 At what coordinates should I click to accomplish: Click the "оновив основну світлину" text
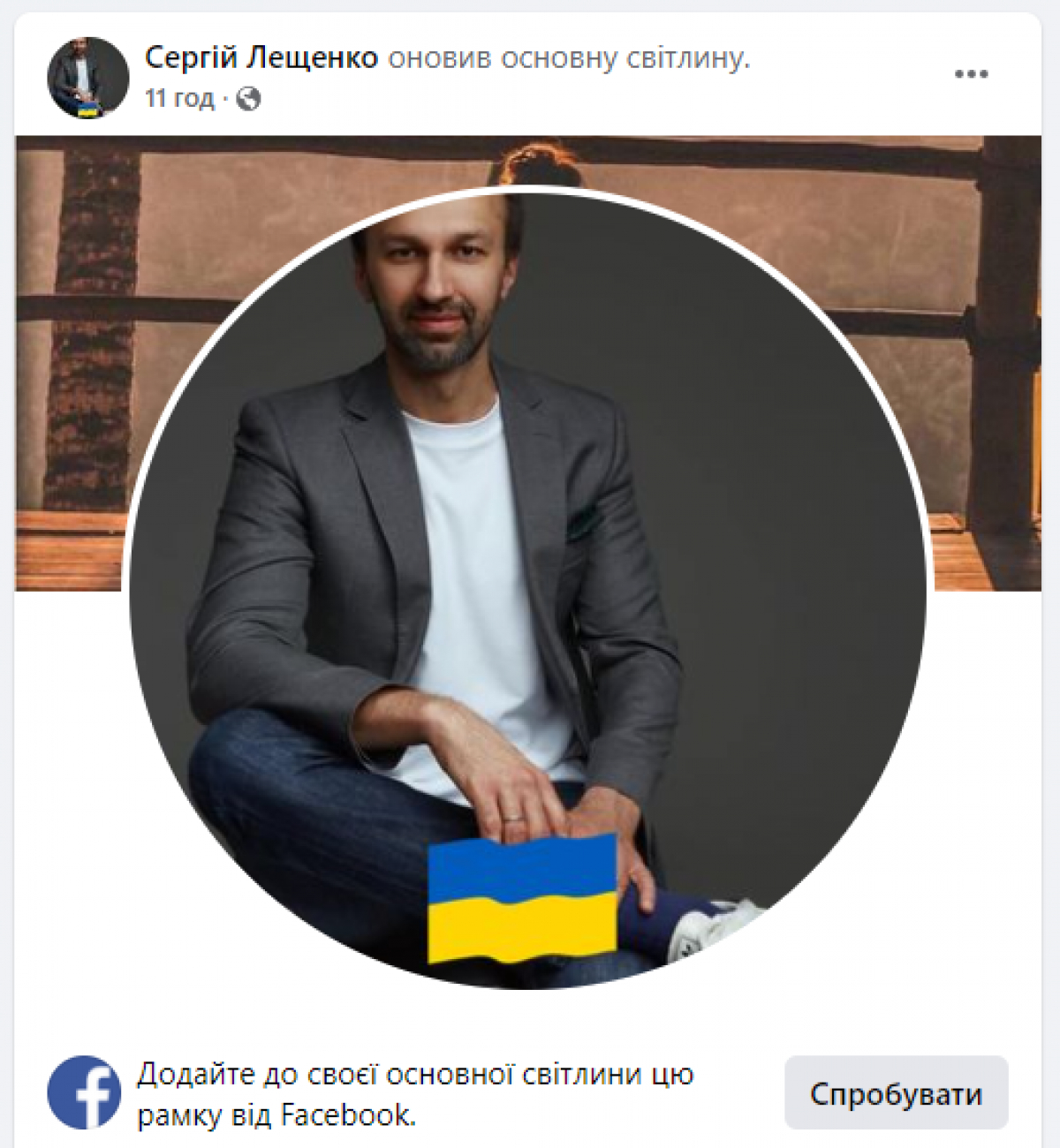(x=569, y=57)
